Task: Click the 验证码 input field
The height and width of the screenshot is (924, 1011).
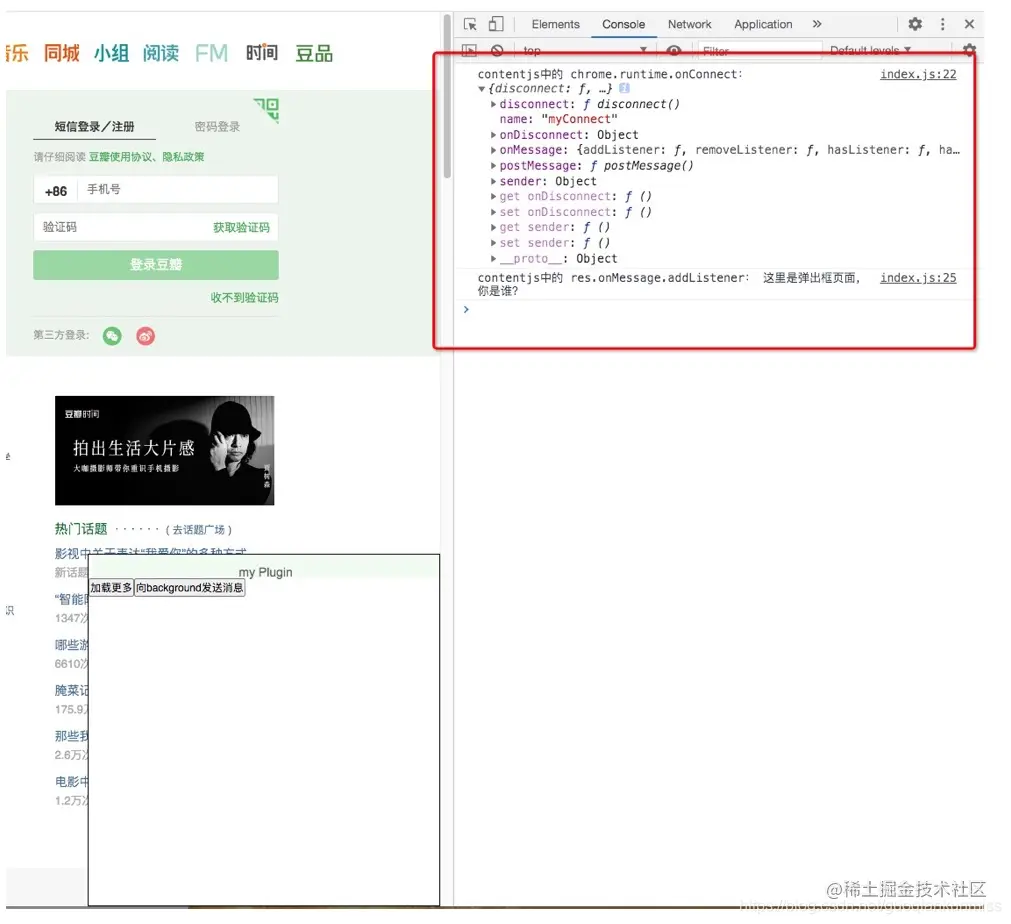Action: [x=121, y=227]
